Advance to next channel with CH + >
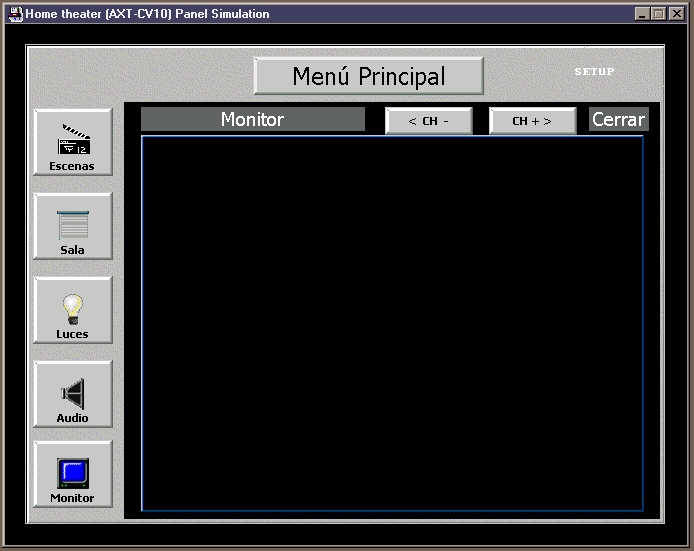The height and width of the screenshot is (551, 694). [x=532, y=121]
